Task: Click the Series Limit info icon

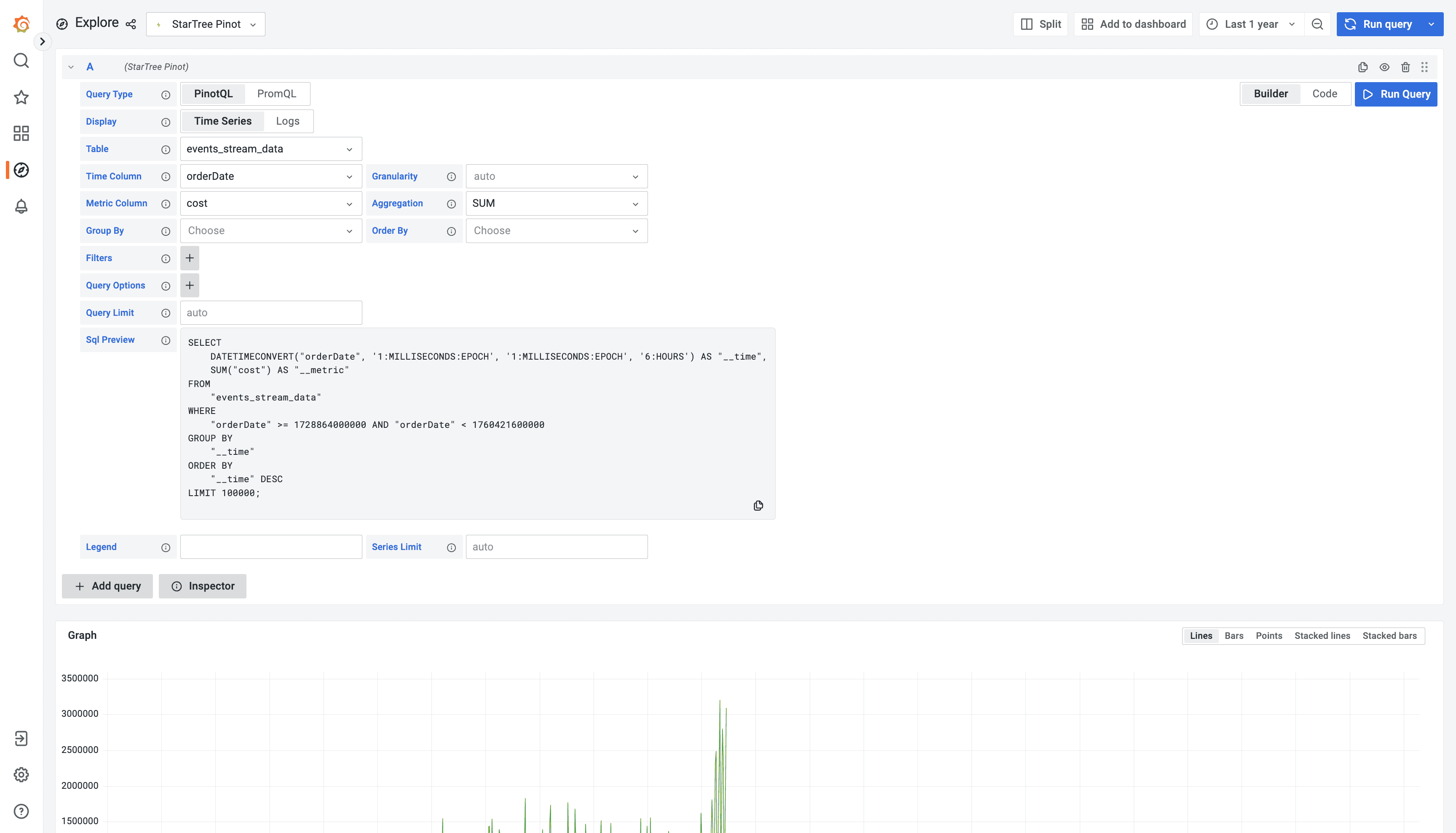Action: click(x=452, y=547)
